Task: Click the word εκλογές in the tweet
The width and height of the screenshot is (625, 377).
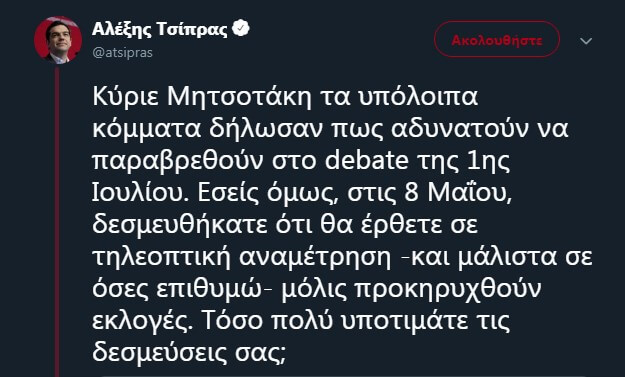Action: click(x=142, y=322)
